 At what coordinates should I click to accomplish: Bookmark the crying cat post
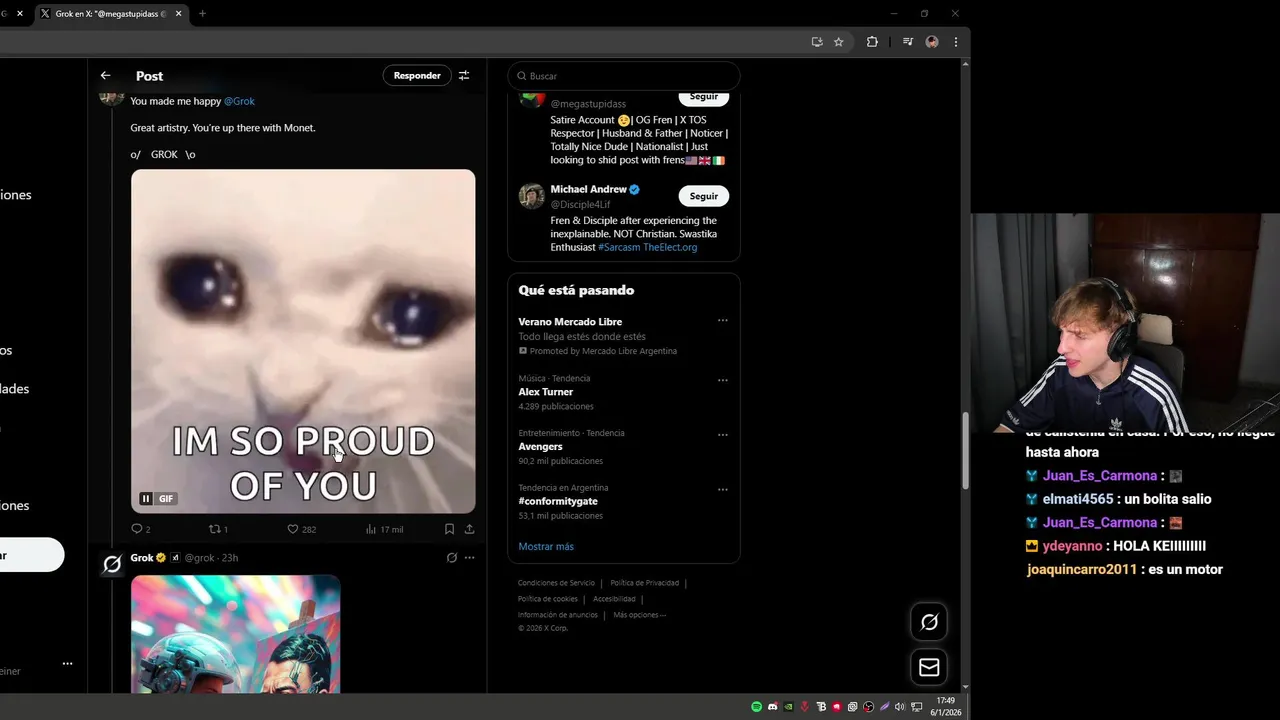point(449,529)
